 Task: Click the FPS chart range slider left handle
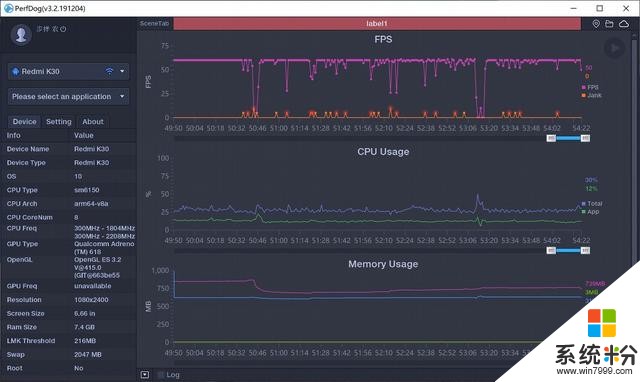[551, 138]
